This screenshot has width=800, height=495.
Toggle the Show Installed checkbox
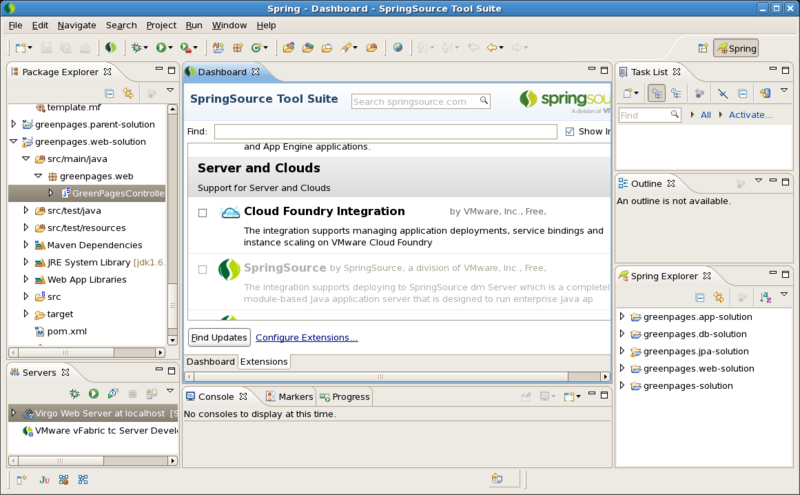point(569,132)
